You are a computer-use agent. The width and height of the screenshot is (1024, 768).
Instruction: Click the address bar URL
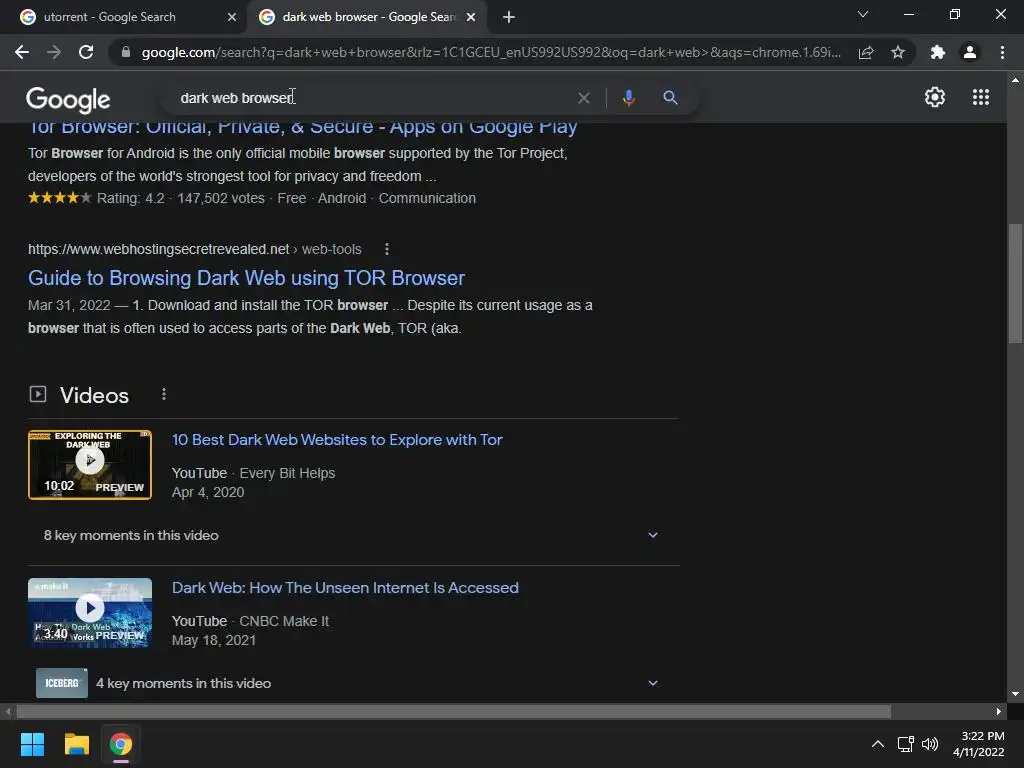pos(491,52)
